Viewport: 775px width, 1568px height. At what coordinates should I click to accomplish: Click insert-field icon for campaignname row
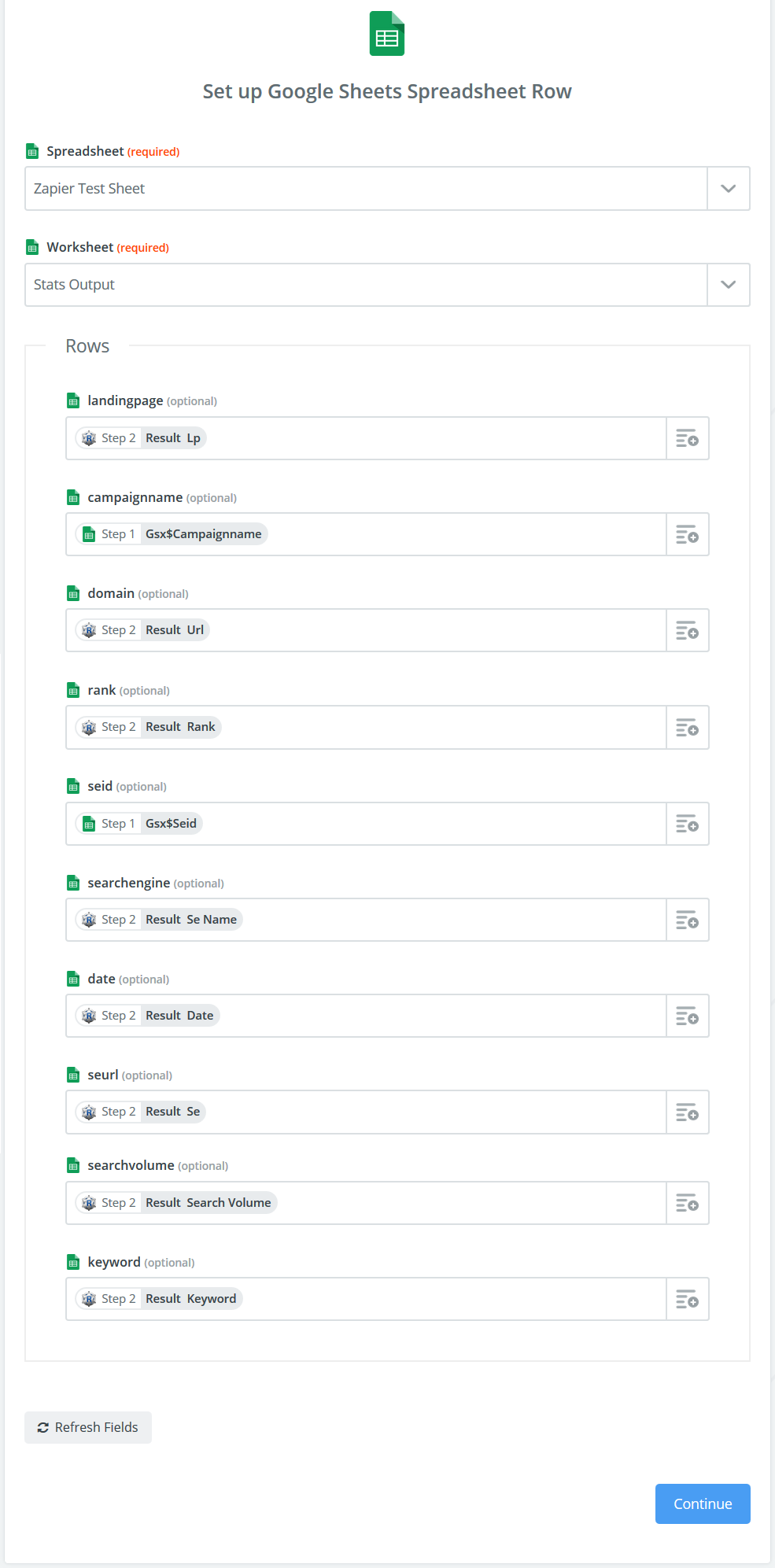coord(687,535)
